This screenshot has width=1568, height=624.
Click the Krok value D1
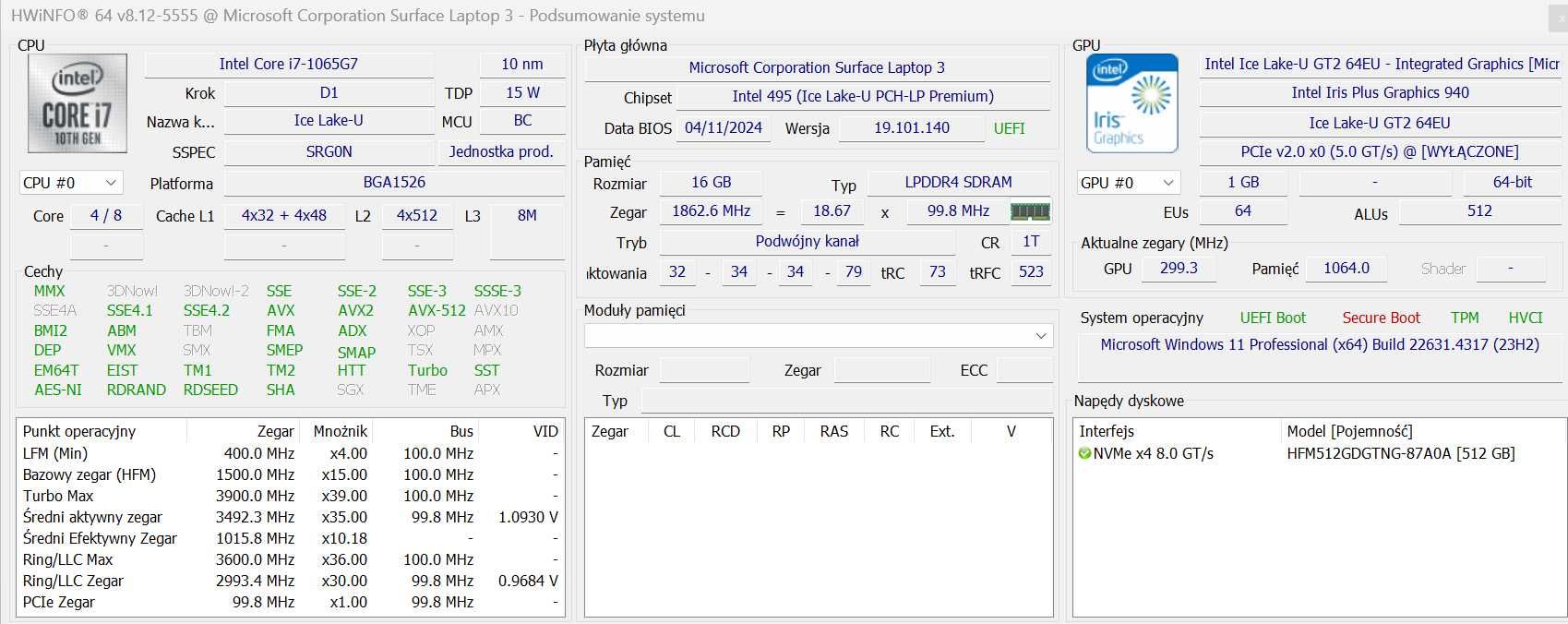[x=329, y=92]
